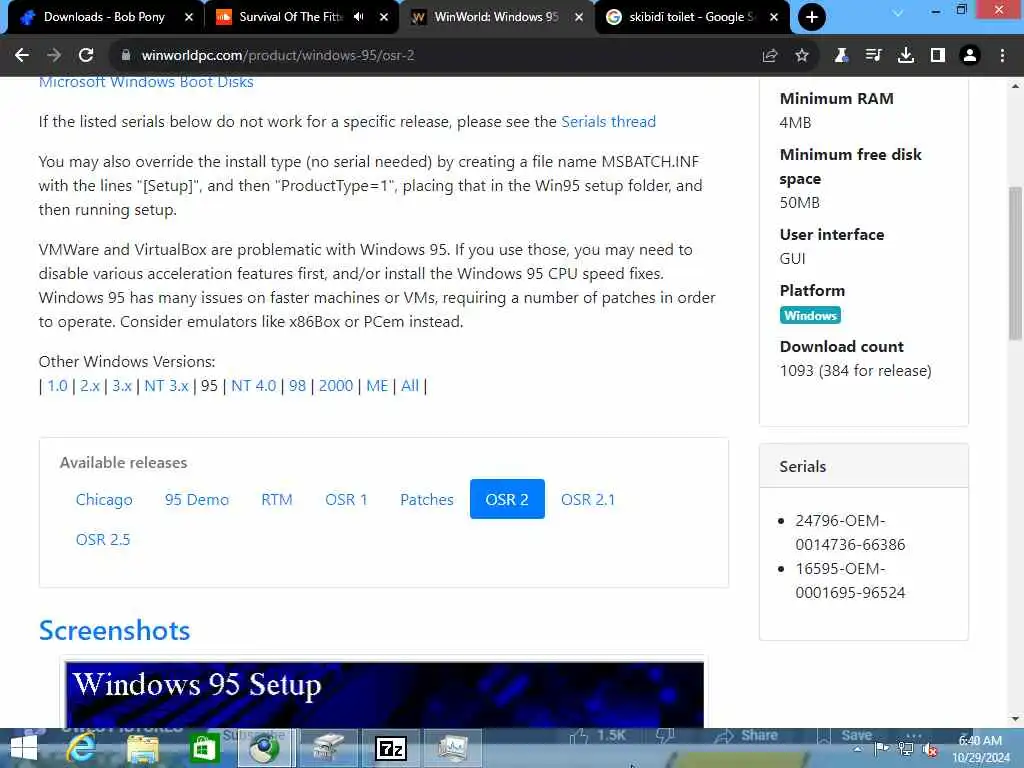Viewport: 1024px width, 768px height.
Task: Open a new browser tab
Action: pos(812,17)
